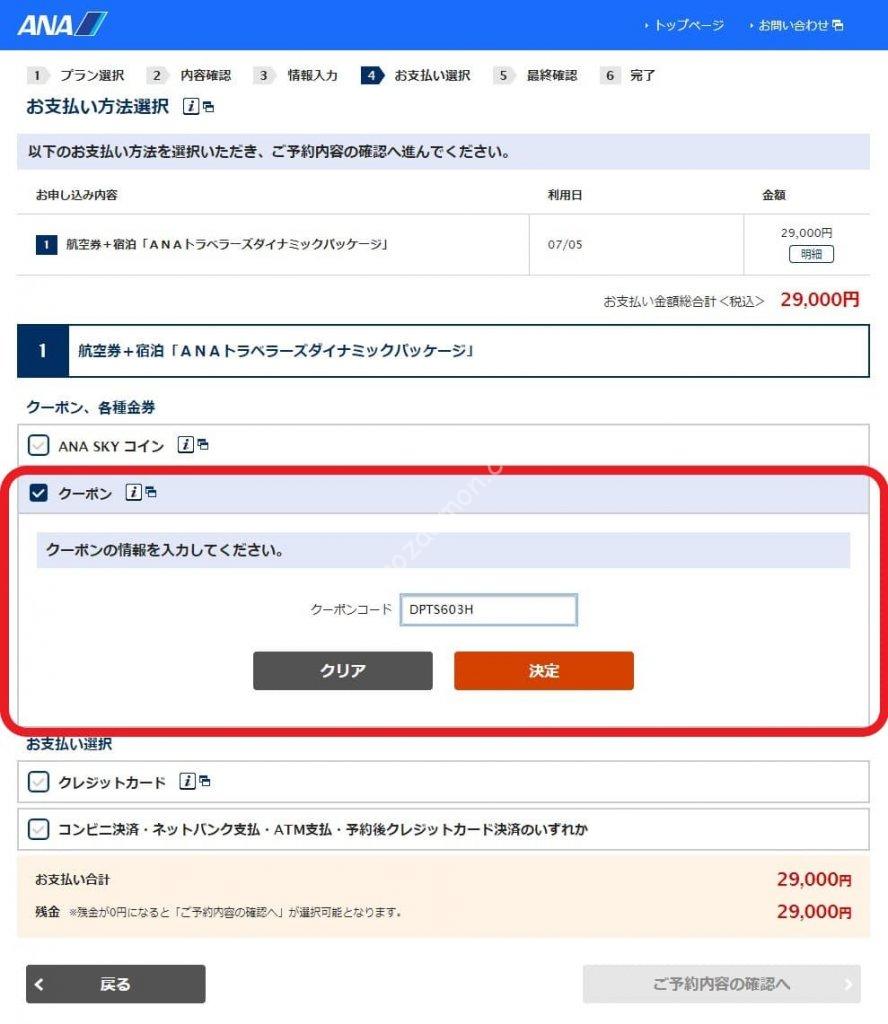Go to トップページ link
Image resolution: width=888 pixels, height=1024 pixels.
click(684, 25)
